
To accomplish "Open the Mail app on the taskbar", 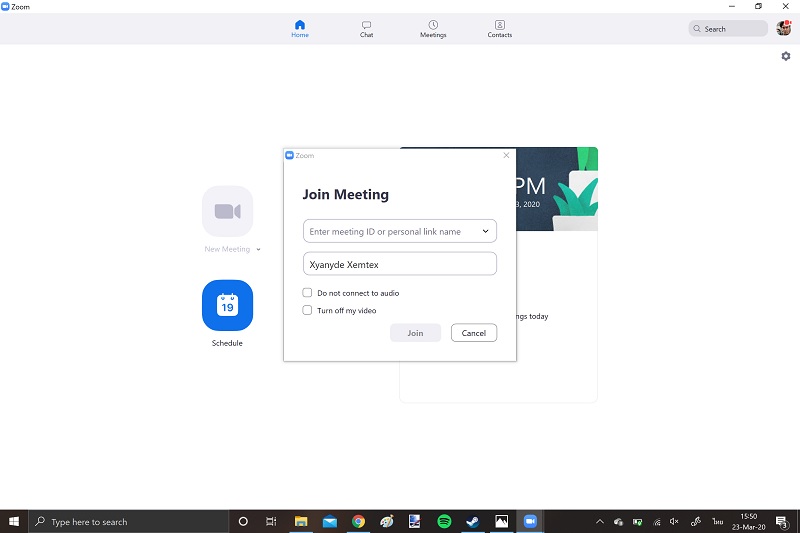I will tap(330, 521).
